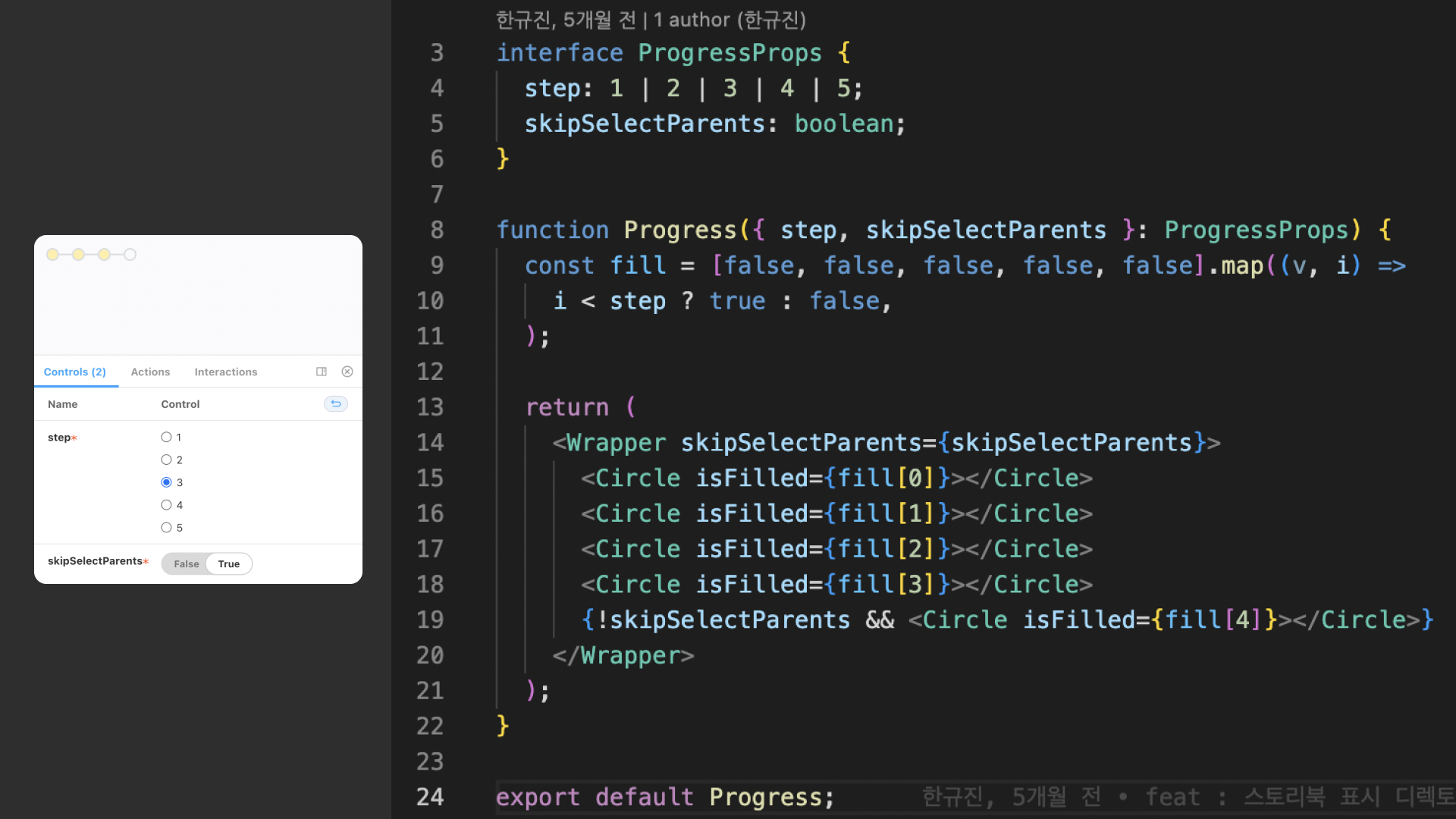Image resolution: width=1456 pixels, height=819 pixels.
Task: Click the first filled progress circle
Action: (x=52, y=255)
